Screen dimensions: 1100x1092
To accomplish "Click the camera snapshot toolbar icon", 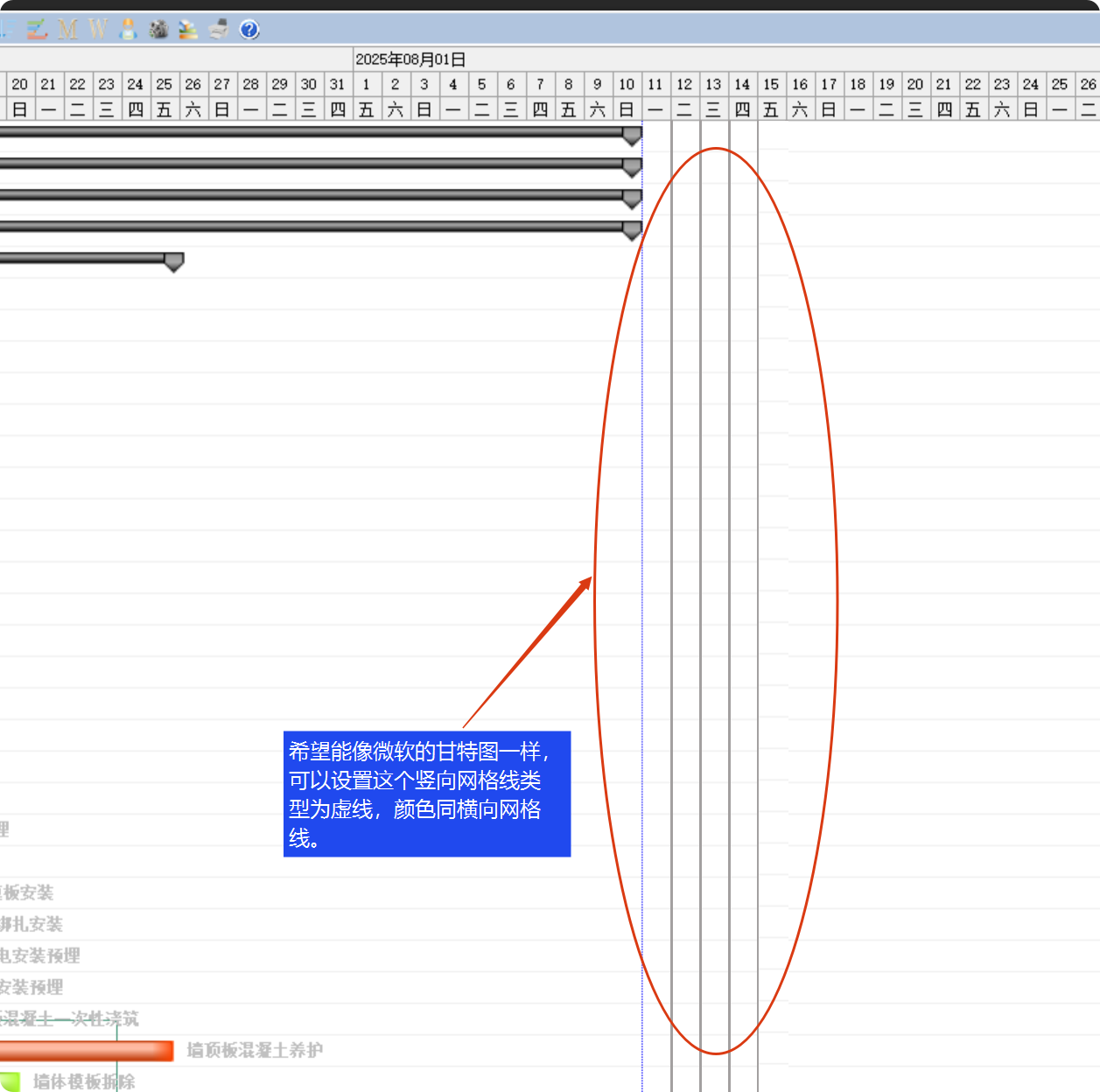I will click(158, 30).
